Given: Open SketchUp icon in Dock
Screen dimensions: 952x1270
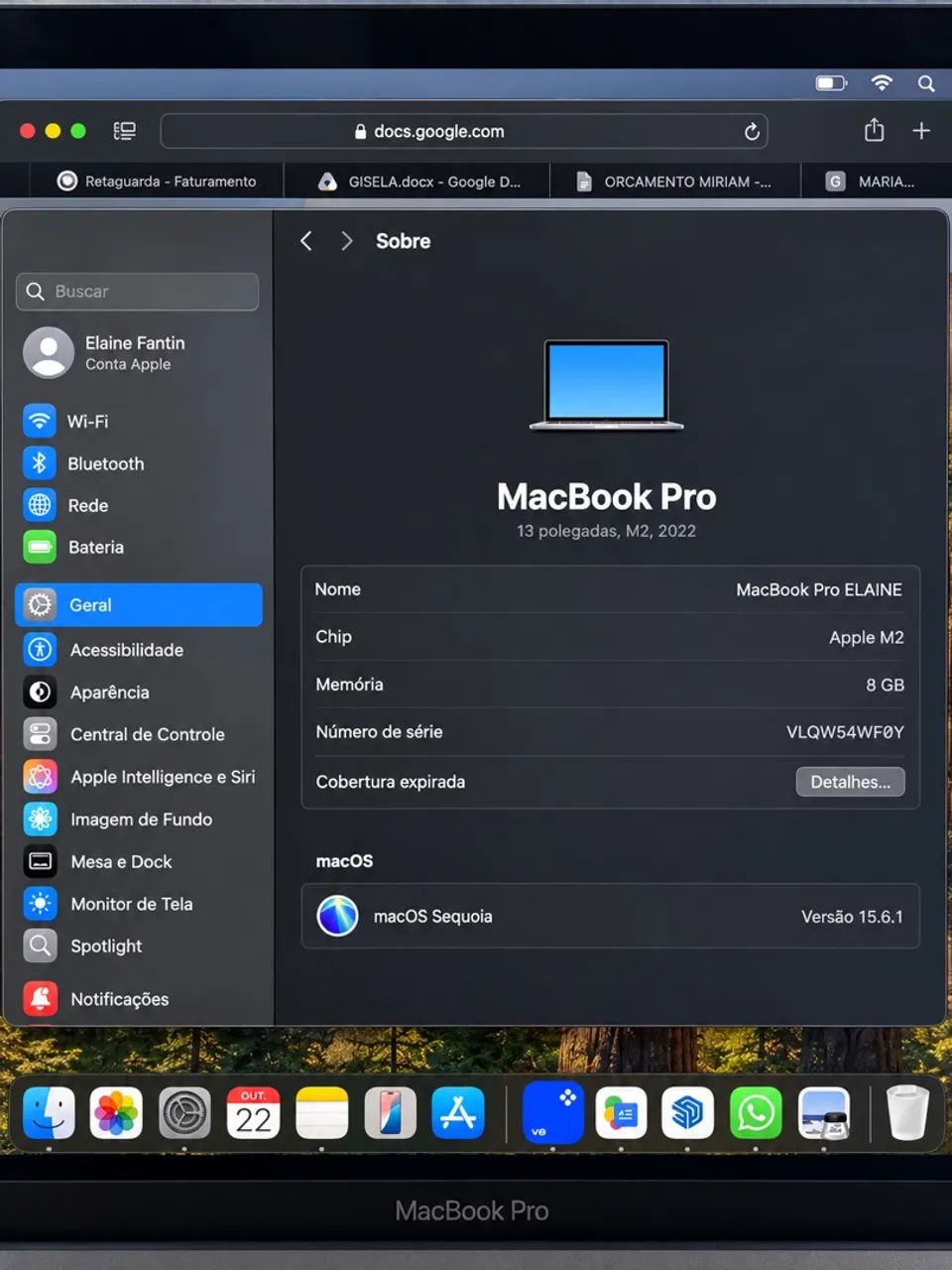Looking at the screenshot, I should 687,1112.
